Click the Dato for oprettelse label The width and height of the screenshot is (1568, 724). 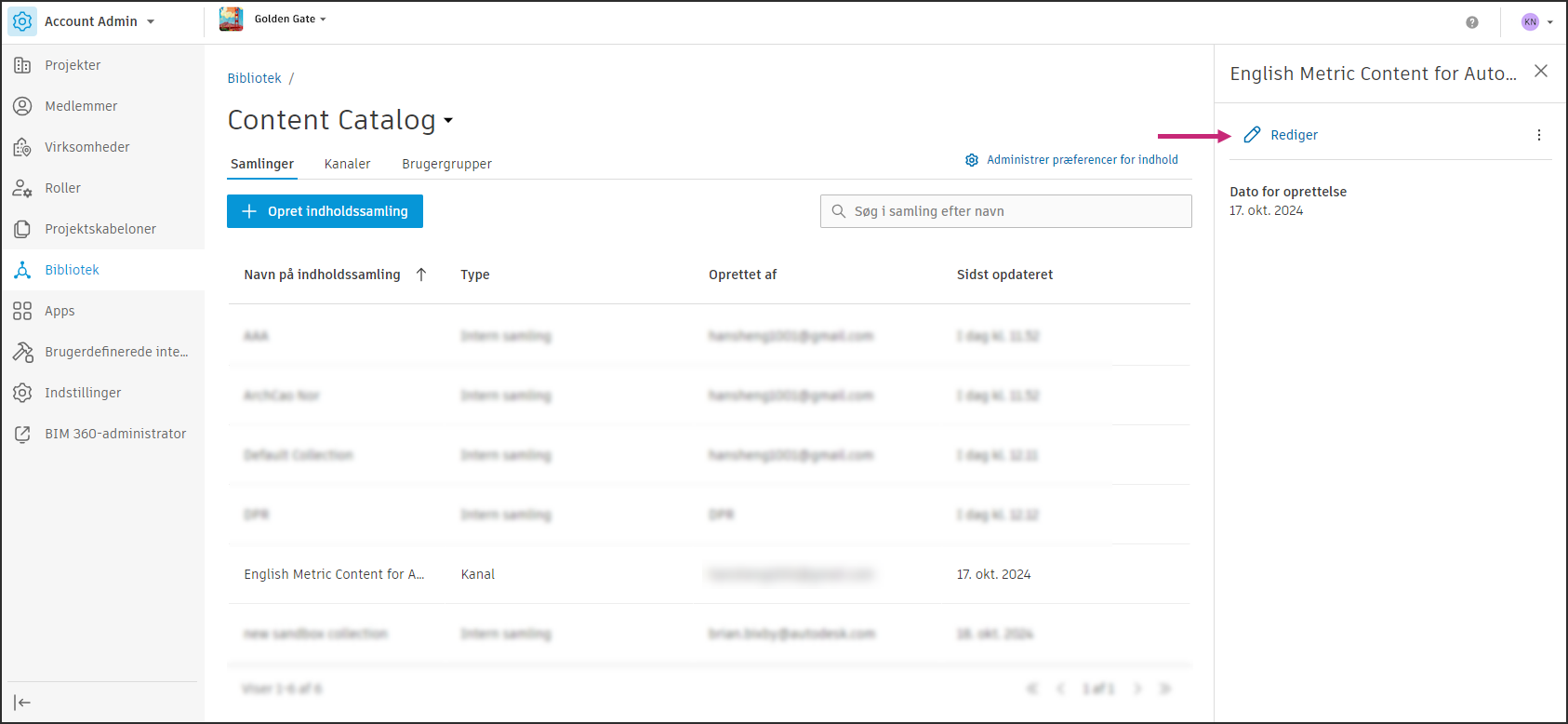(x=1288, y=192)
